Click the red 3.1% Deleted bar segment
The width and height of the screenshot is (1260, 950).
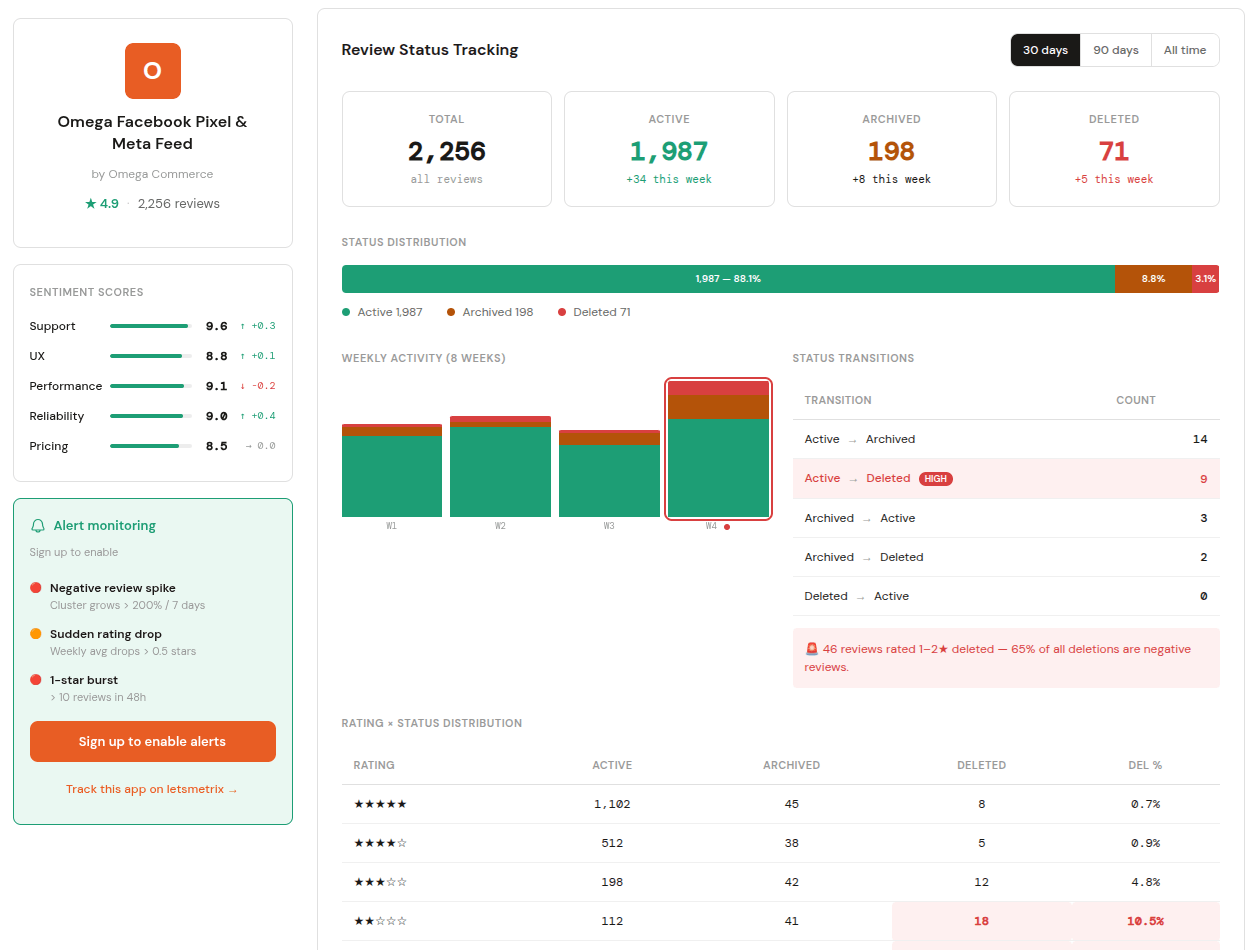click(x=1205, y=279)
